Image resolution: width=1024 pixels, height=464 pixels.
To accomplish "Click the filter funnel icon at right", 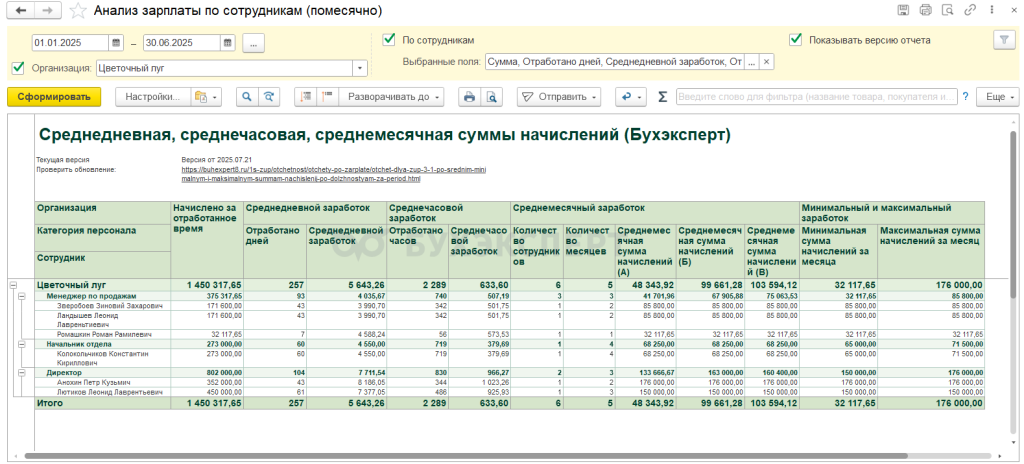I will pyautogui.click(x=1003, y=40).
